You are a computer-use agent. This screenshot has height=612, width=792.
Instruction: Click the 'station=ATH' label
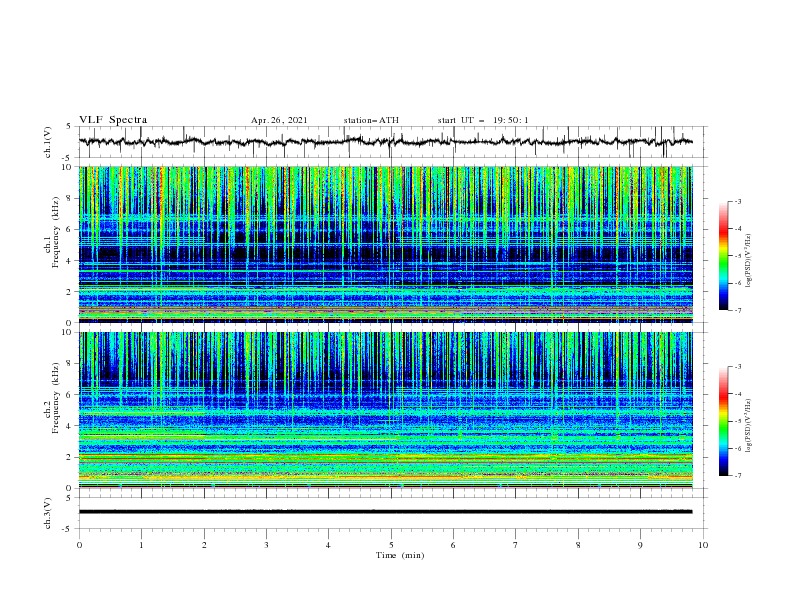tap(371, 120)
